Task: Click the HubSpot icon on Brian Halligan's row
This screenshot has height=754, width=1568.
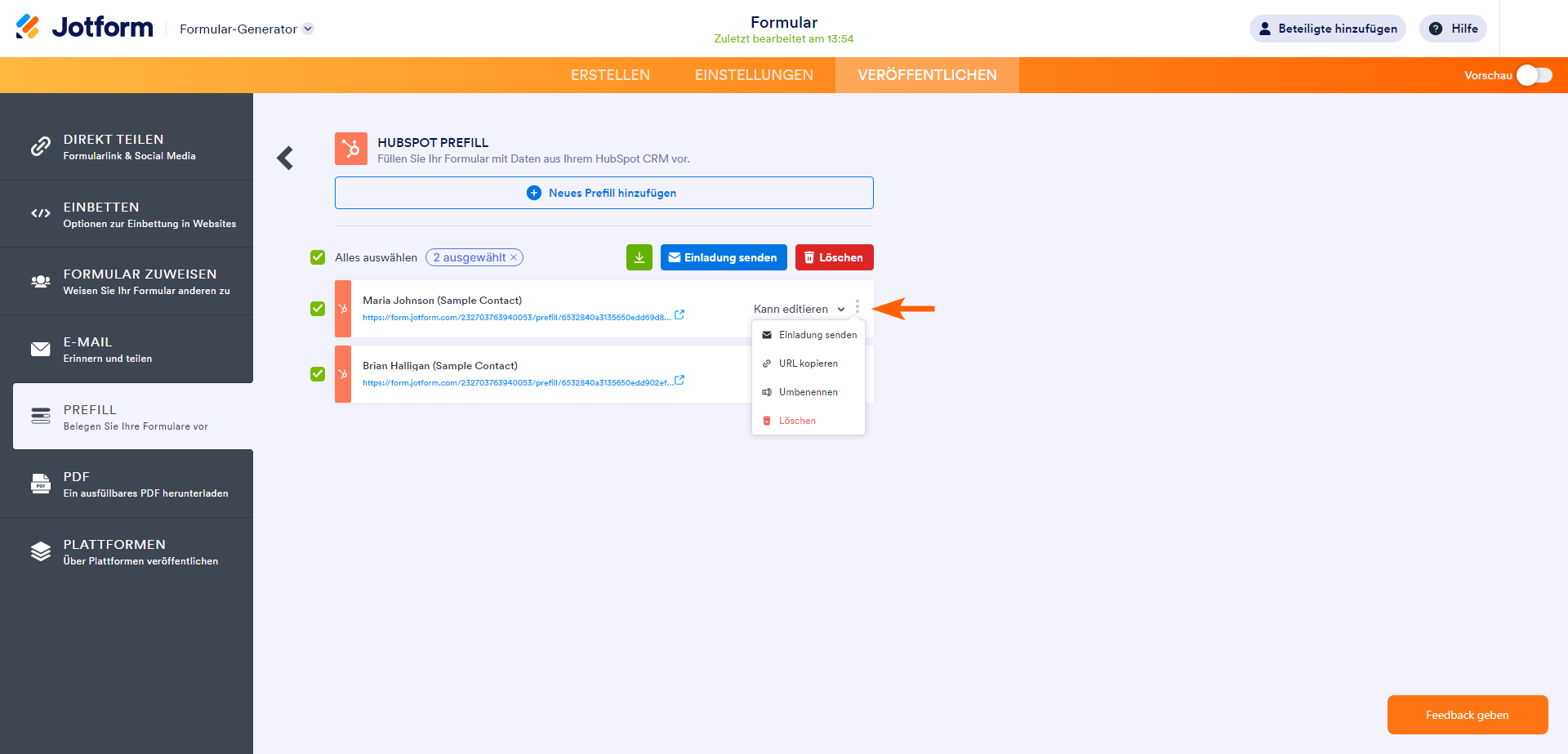Action: click(343, 374)
